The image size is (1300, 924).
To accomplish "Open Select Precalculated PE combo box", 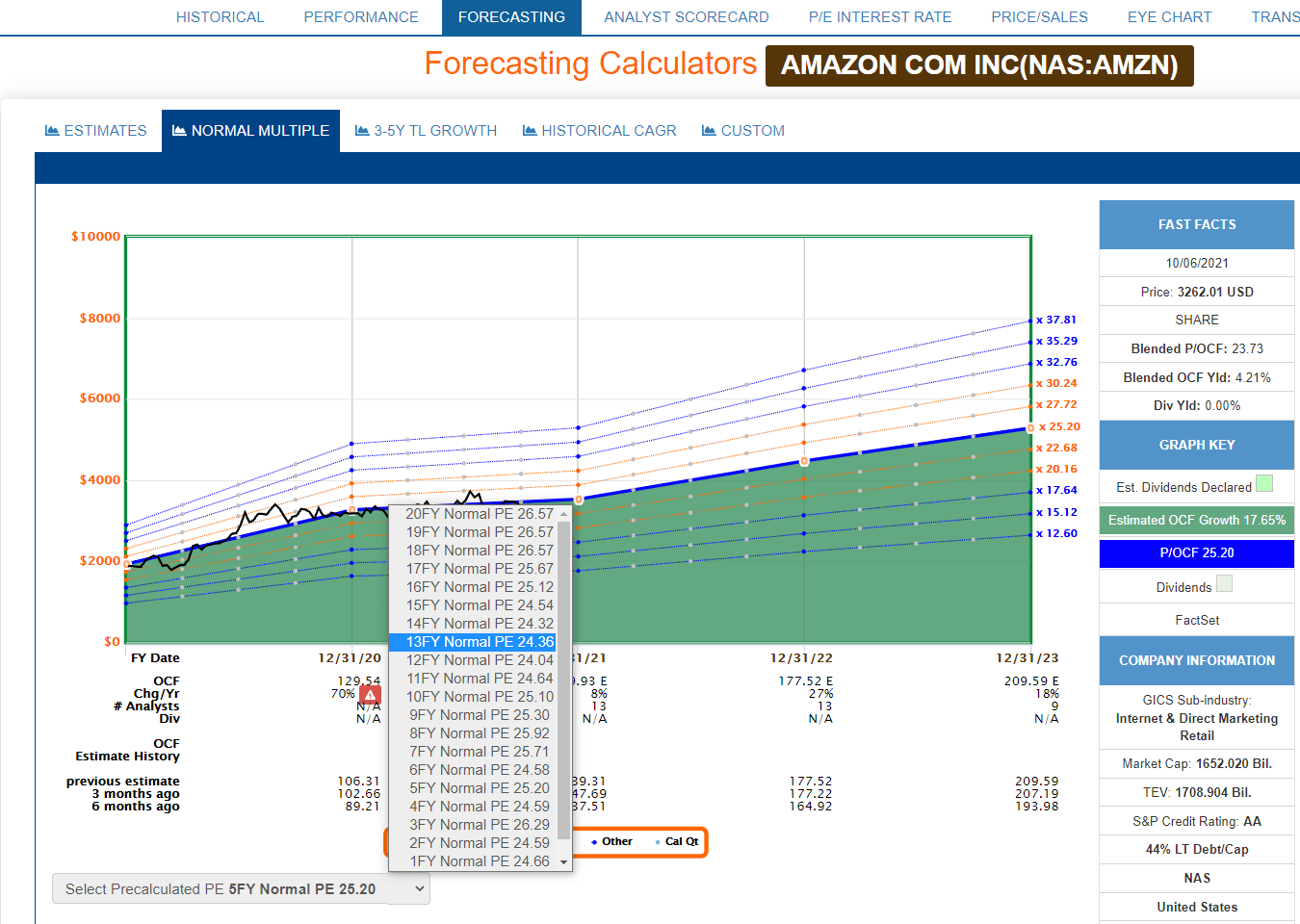I will (241, 889).
